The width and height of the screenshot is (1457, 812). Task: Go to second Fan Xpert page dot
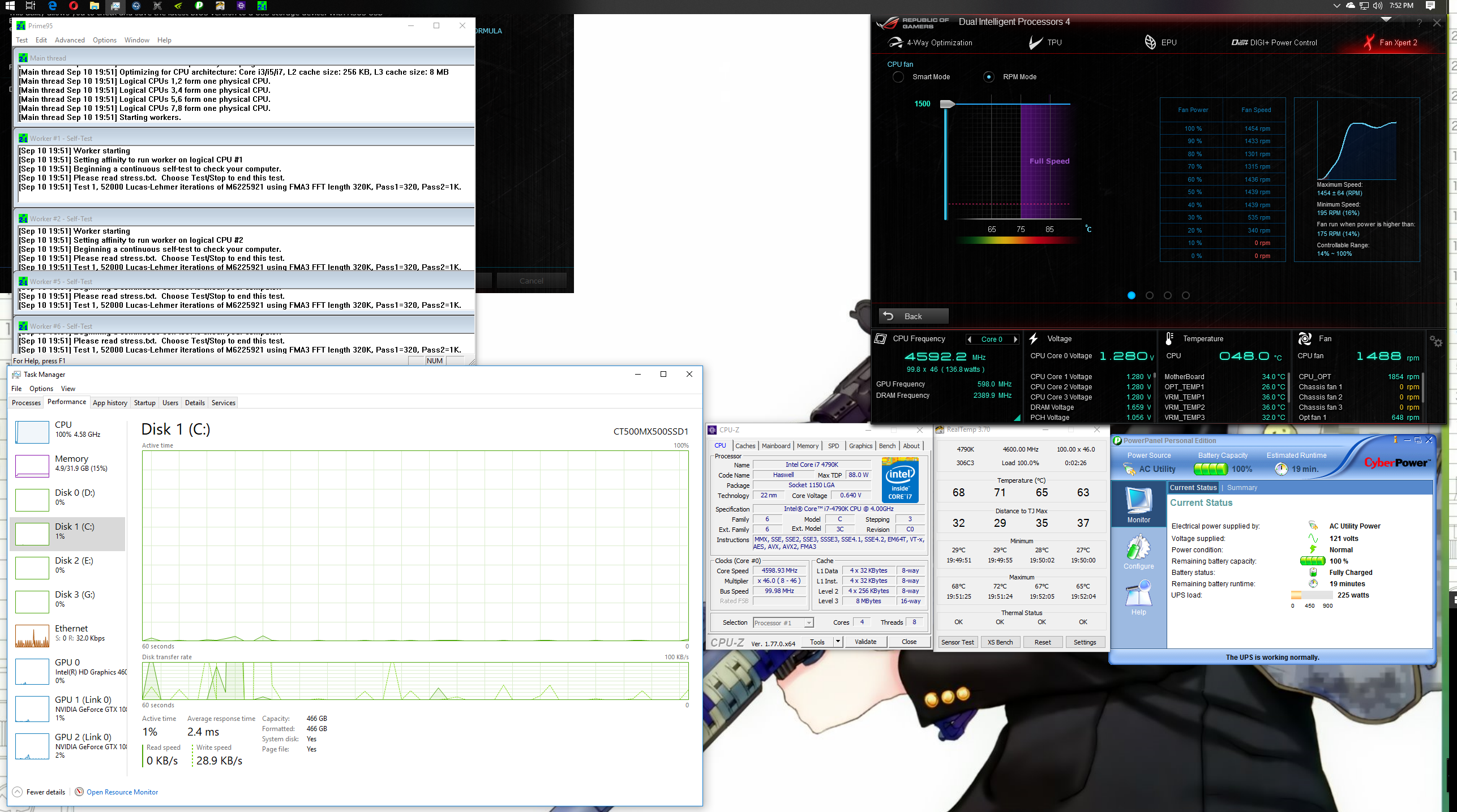(x=1149, y=295)
